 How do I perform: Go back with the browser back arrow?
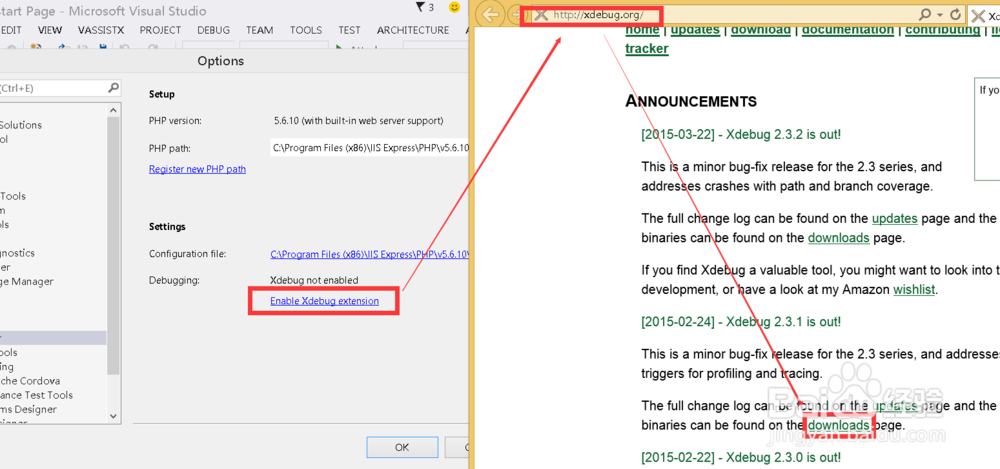490,14
